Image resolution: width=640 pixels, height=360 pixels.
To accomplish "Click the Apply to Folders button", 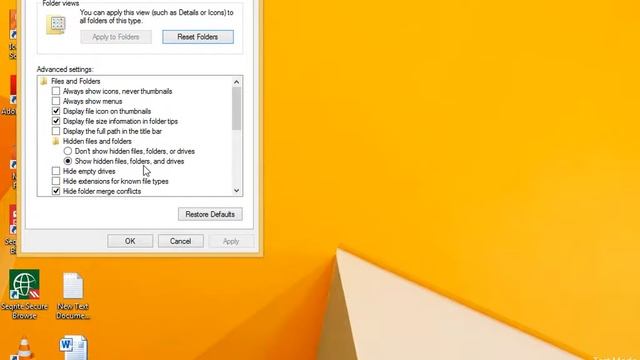I will 116,37.
